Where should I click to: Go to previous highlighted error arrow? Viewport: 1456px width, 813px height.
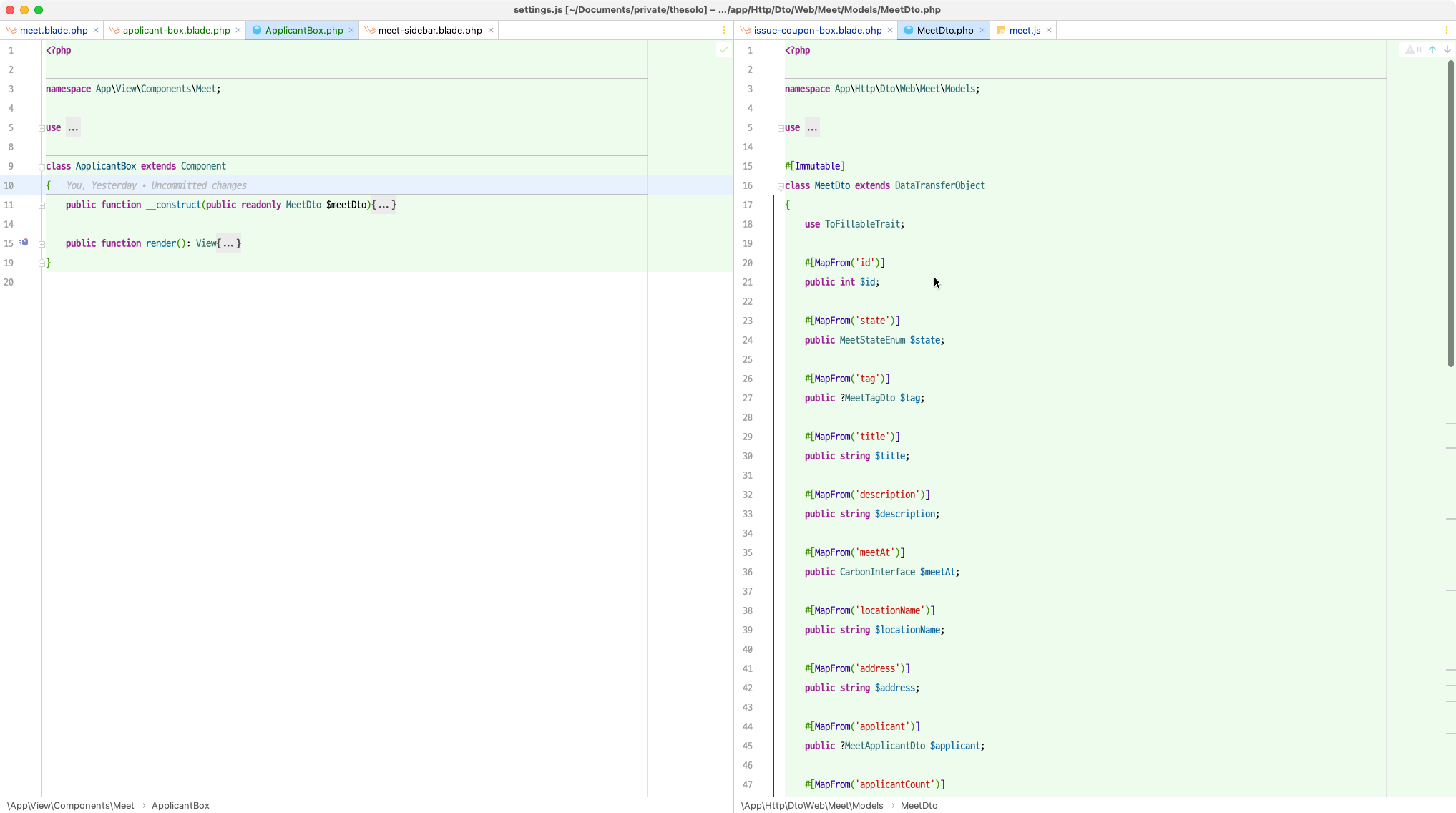pyautogui.click(x=1432, y=50)
